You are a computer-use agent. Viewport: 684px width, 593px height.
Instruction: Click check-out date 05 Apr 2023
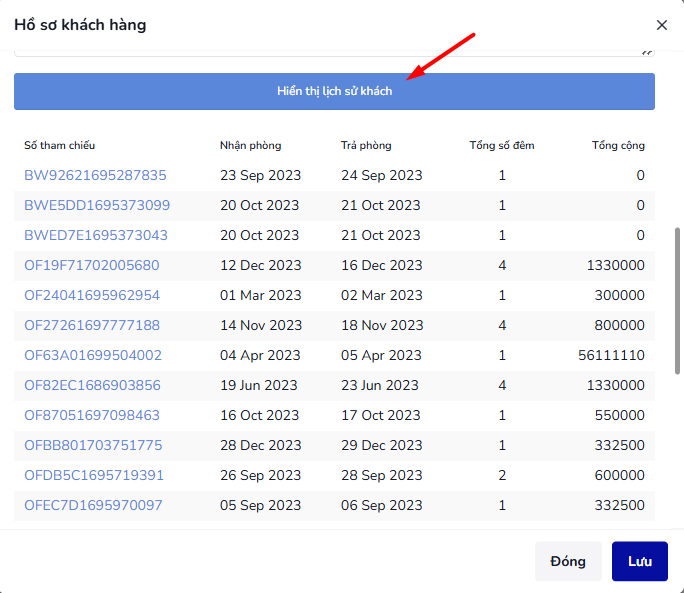point(381,355)
